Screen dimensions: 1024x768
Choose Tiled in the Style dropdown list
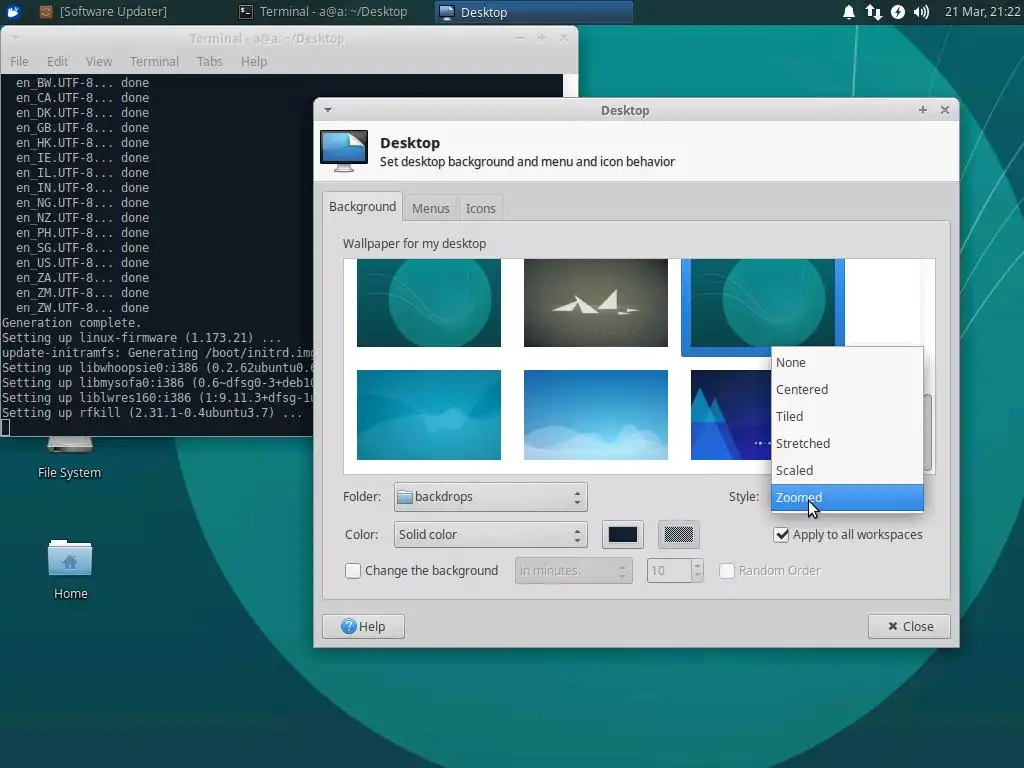(847, 416)
